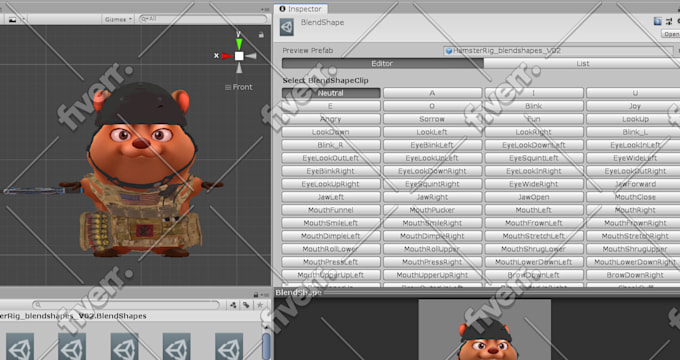Image resolution: width=680 pixels, height=360 pixels.
Task: Switch to the Editor tab
Action: coord(382,63)
